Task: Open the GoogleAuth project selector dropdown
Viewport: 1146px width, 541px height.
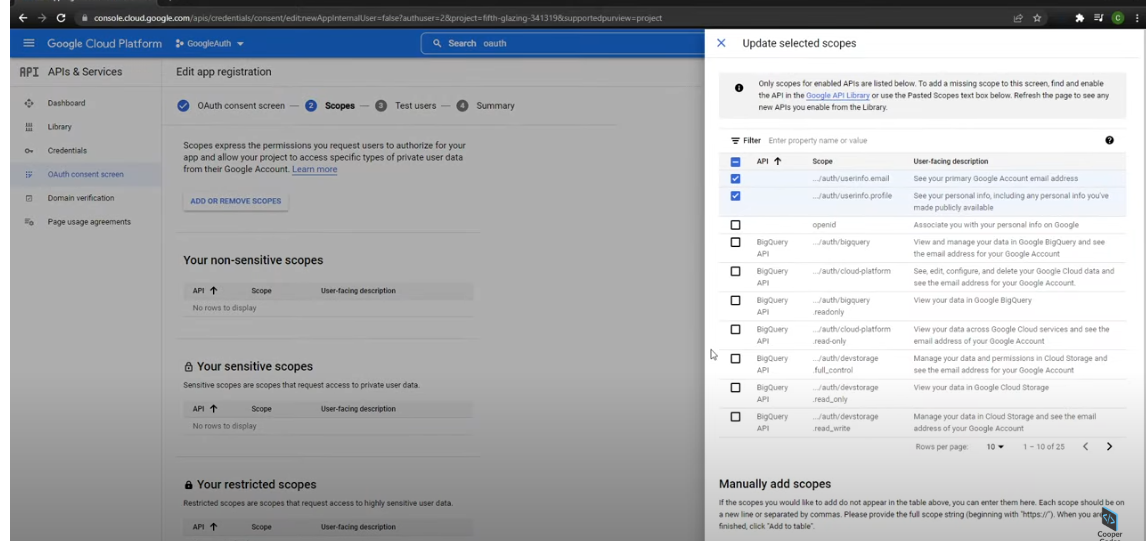Action: (210, 44)
